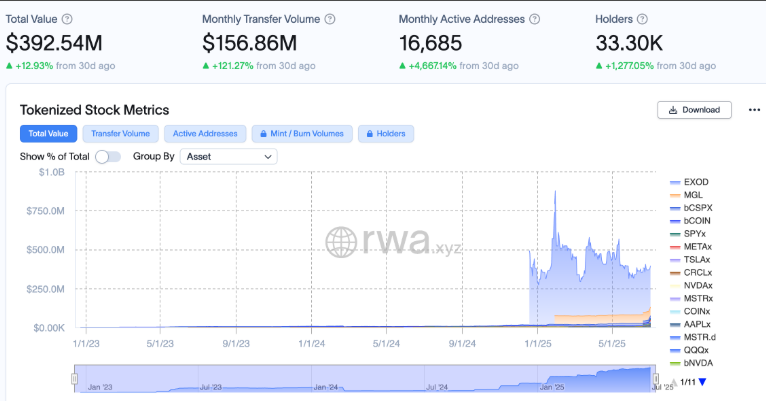Click the timeline range navigator bar
This screenshot has height=401, width=766.
click(x=365, y=378)
